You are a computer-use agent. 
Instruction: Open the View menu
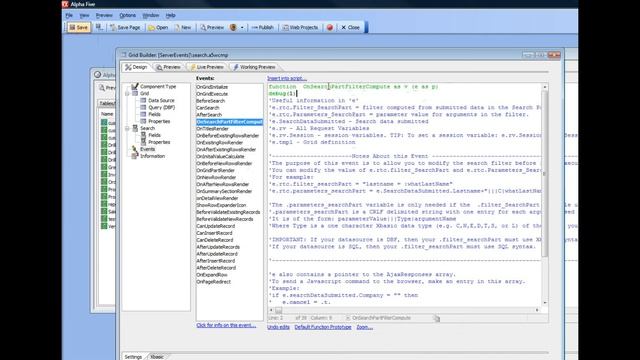point(84,16)
